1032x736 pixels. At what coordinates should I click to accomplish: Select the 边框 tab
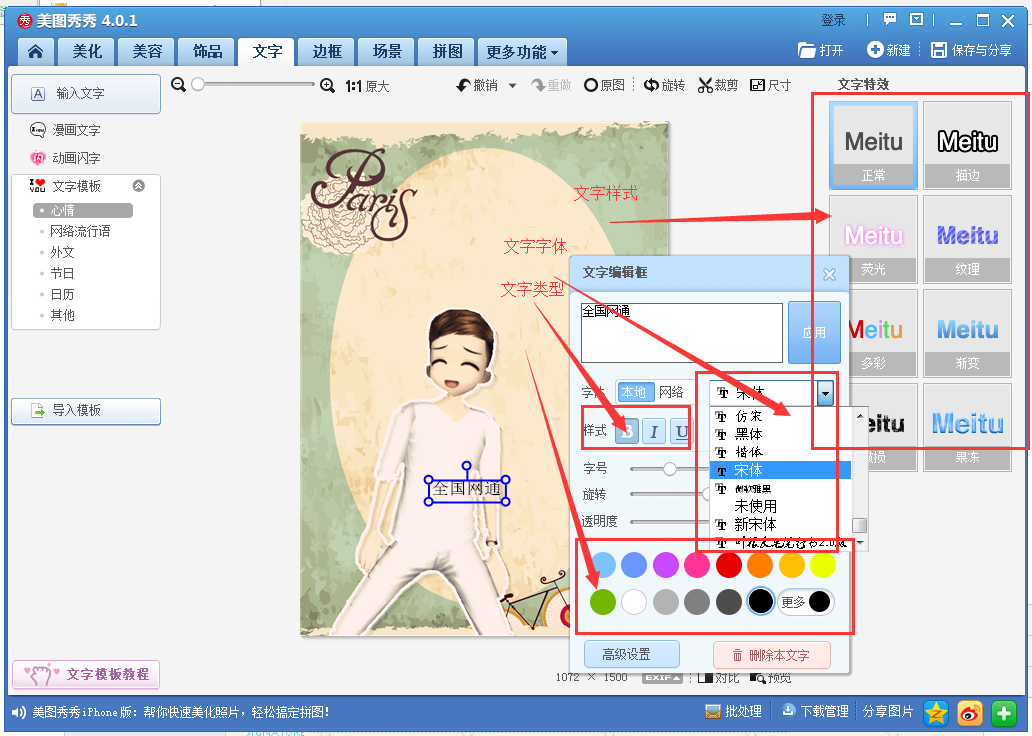[x=327, y=52]
